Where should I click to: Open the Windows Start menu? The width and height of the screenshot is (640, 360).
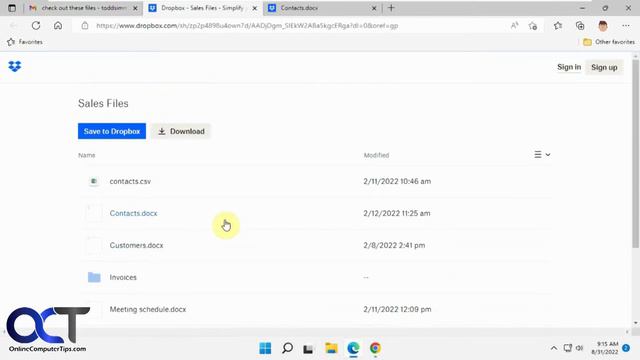265,348
